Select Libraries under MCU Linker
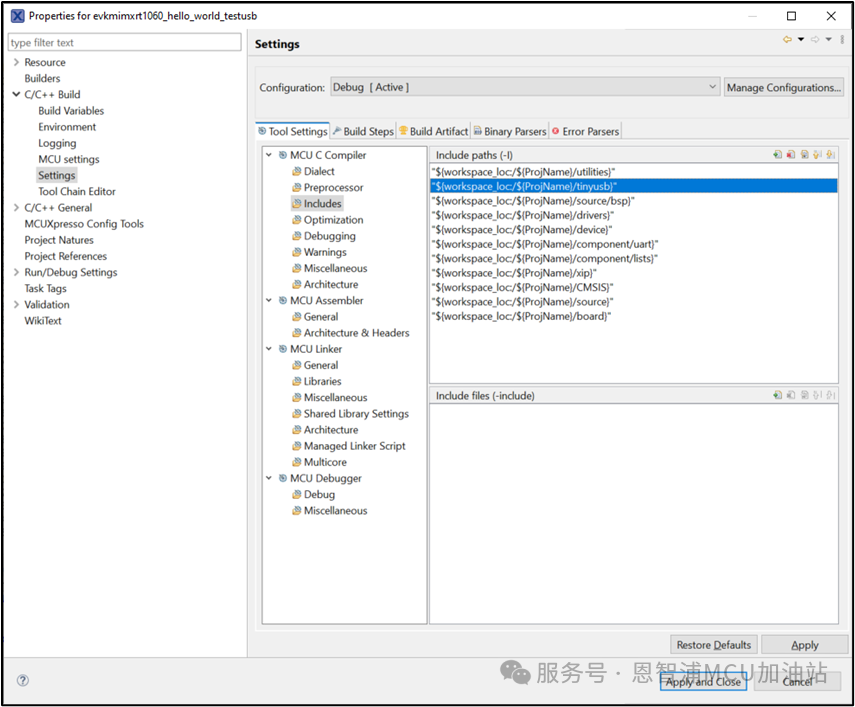 coord(322,381)
